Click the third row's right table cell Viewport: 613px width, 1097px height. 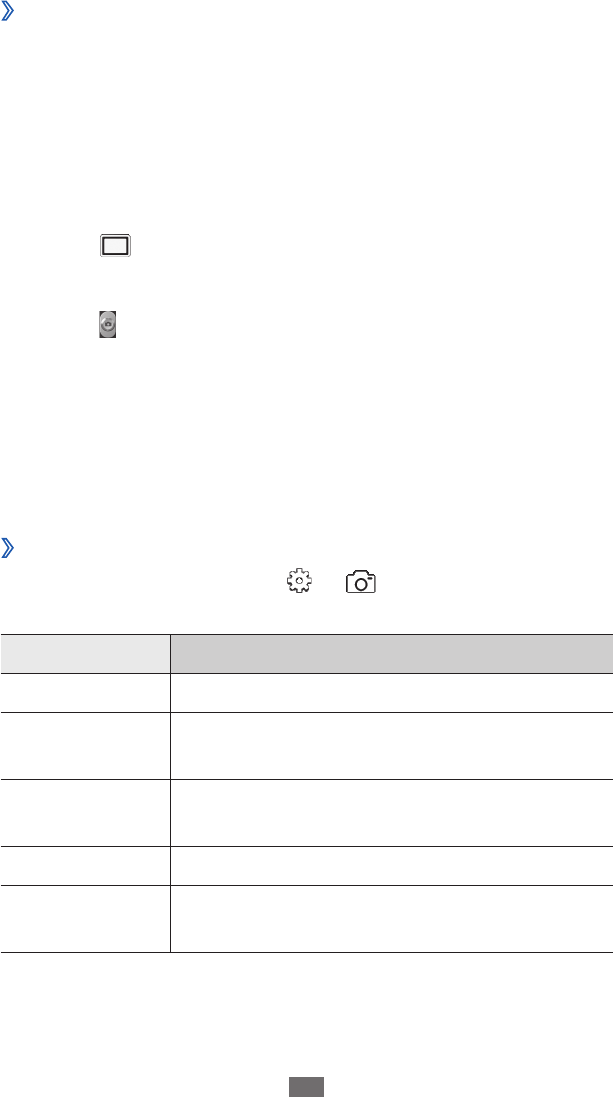point(392,813)
